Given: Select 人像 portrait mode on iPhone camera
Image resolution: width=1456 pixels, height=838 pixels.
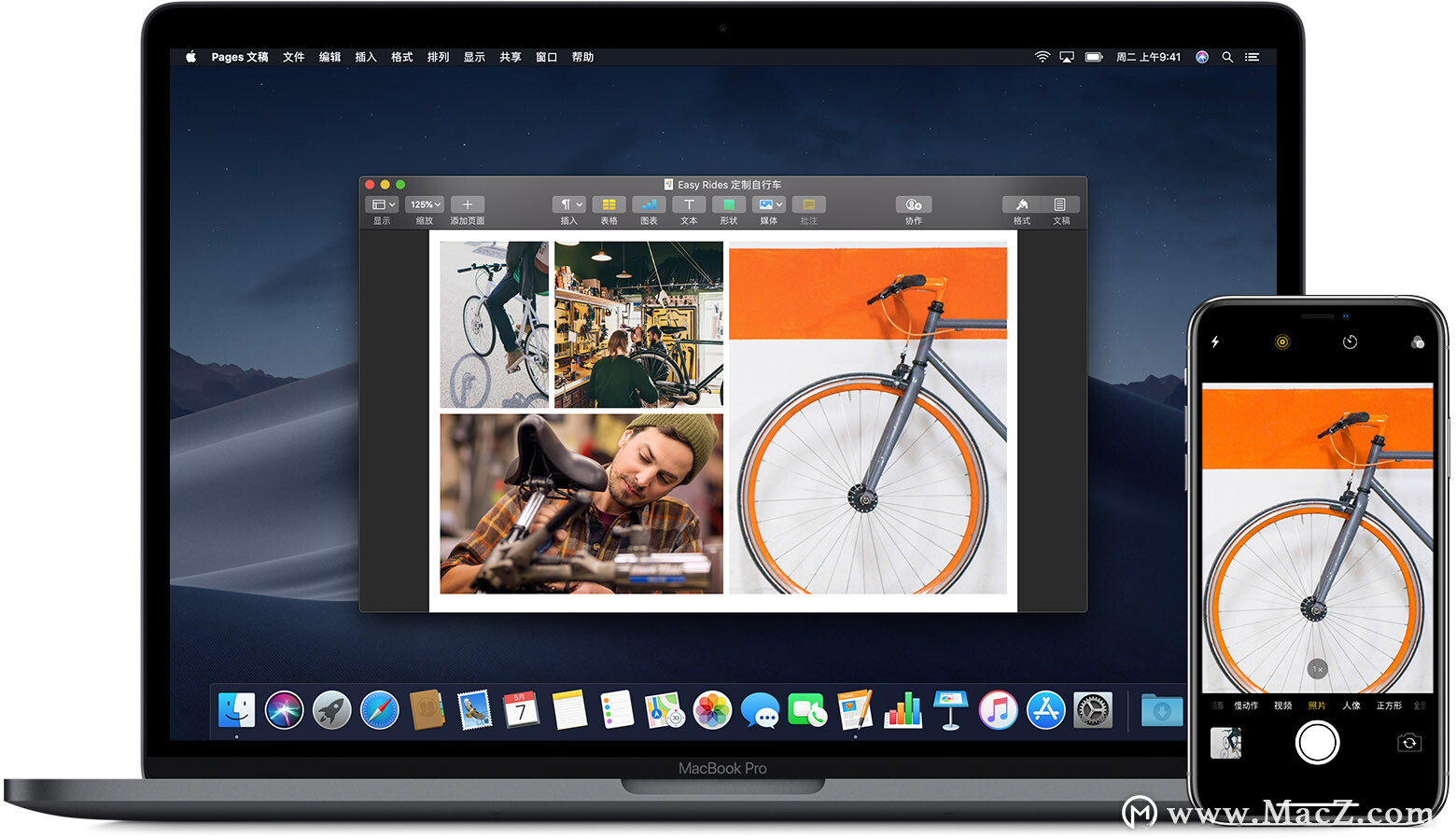Looking at the screenshot, I should click(x=1351, y=705).
